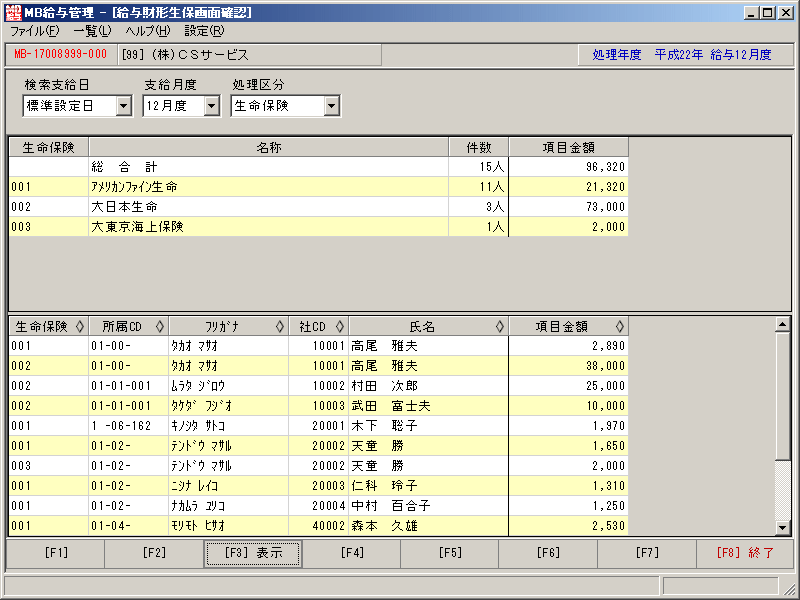This screenshot has height=600, width=800.
Task: Select the 仁科 玲子 row
Action: [x=319, y=486]
